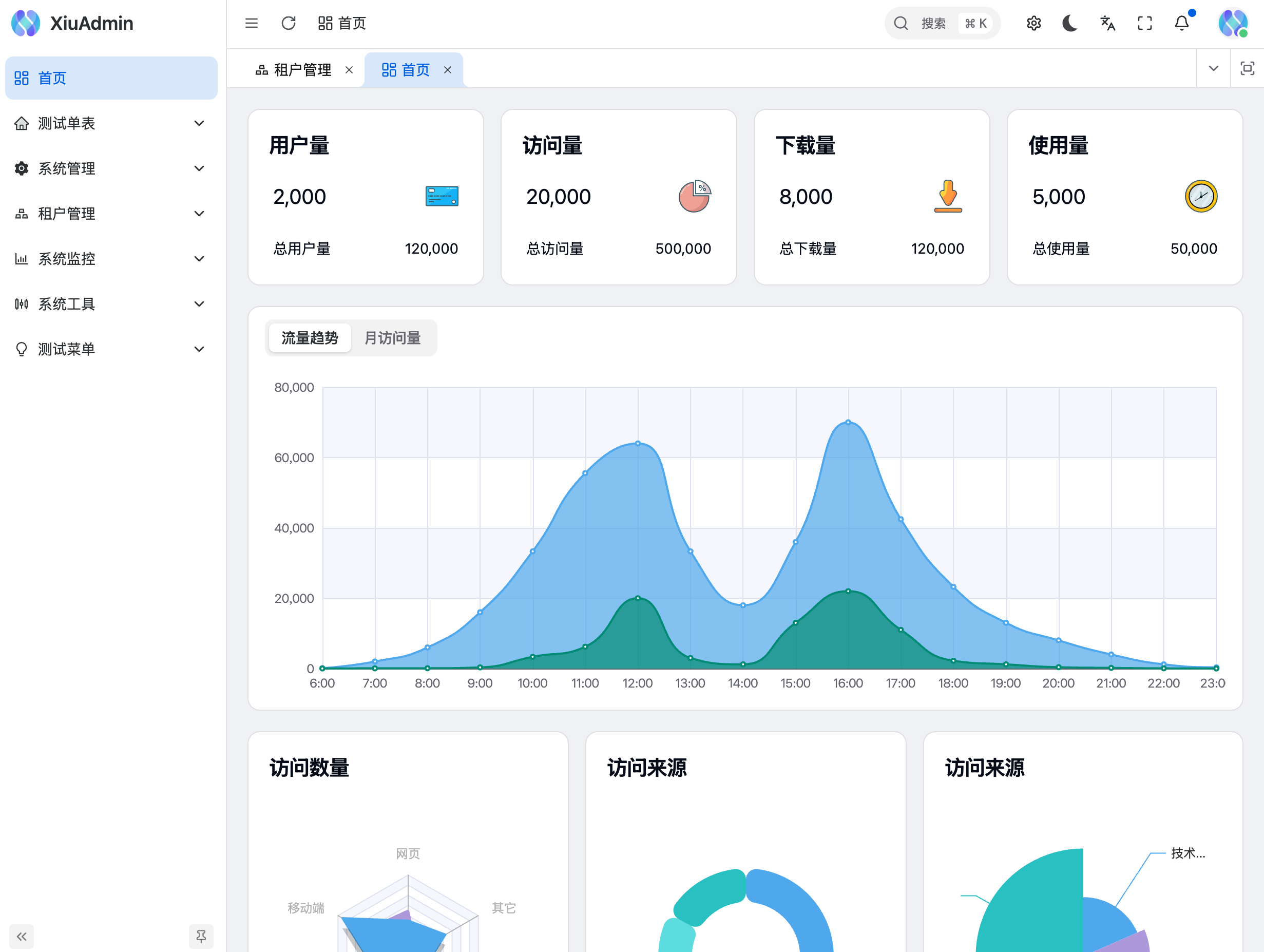Open the notifications bell icon
This screenshot has width=1264, height=952.
(1182, 24)
